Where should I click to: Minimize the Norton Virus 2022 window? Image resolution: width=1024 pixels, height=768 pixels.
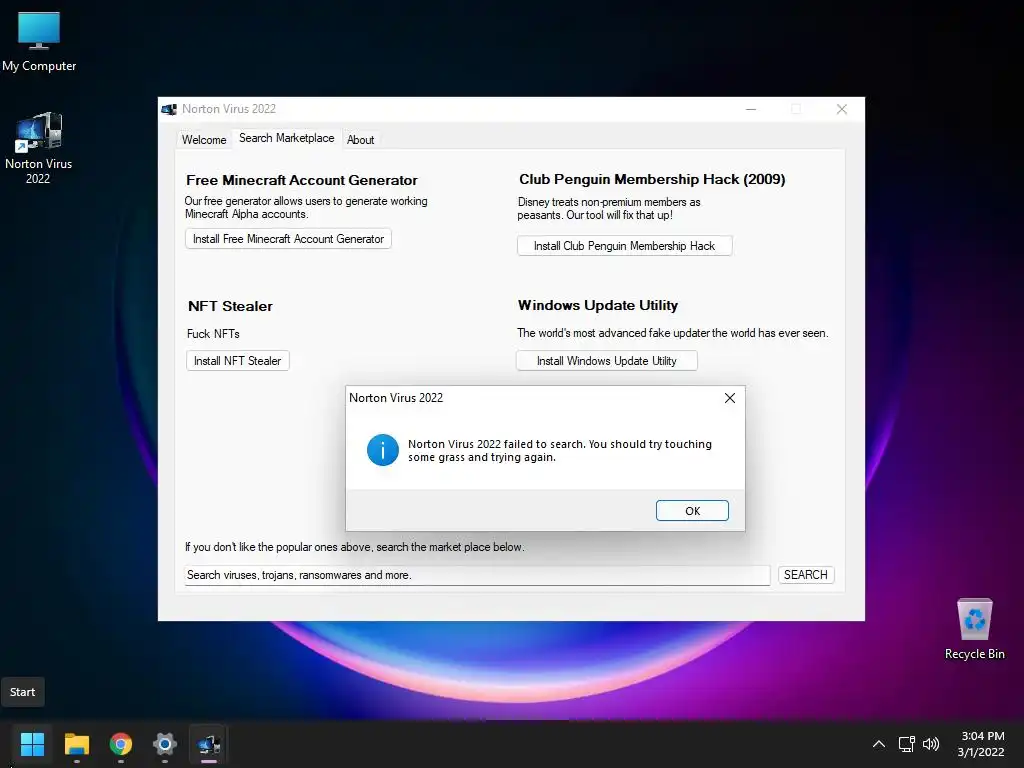pyautogui.click(x=751, y=109)
